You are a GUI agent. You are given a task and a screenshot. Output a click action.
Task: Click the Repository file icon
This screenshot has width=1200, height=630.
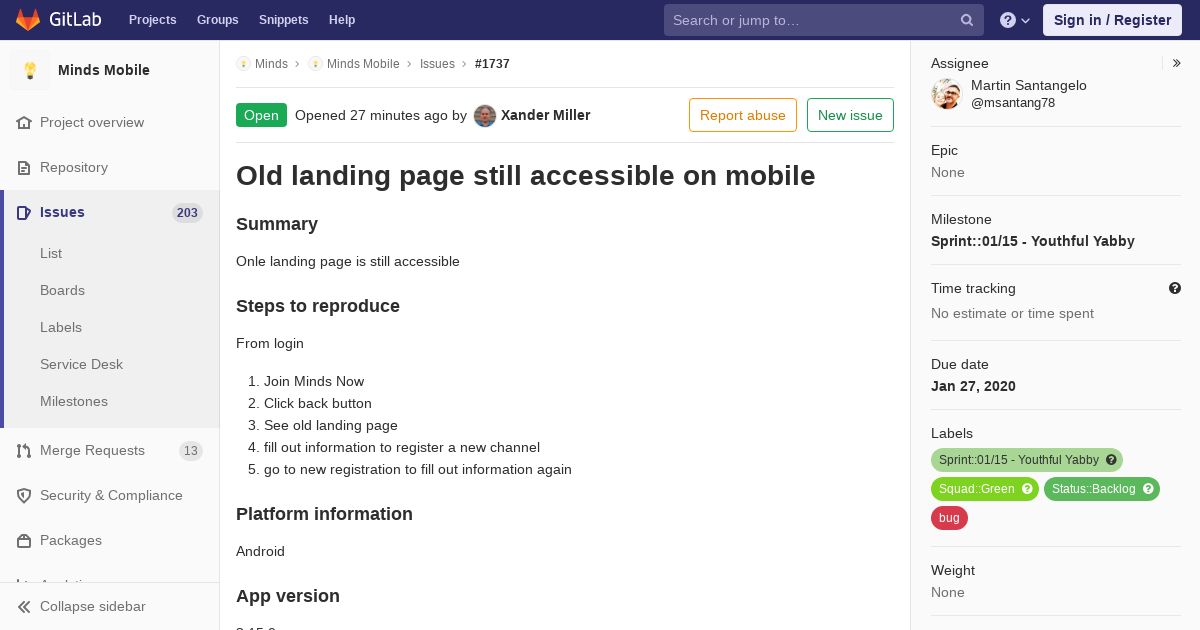(24, 168)
